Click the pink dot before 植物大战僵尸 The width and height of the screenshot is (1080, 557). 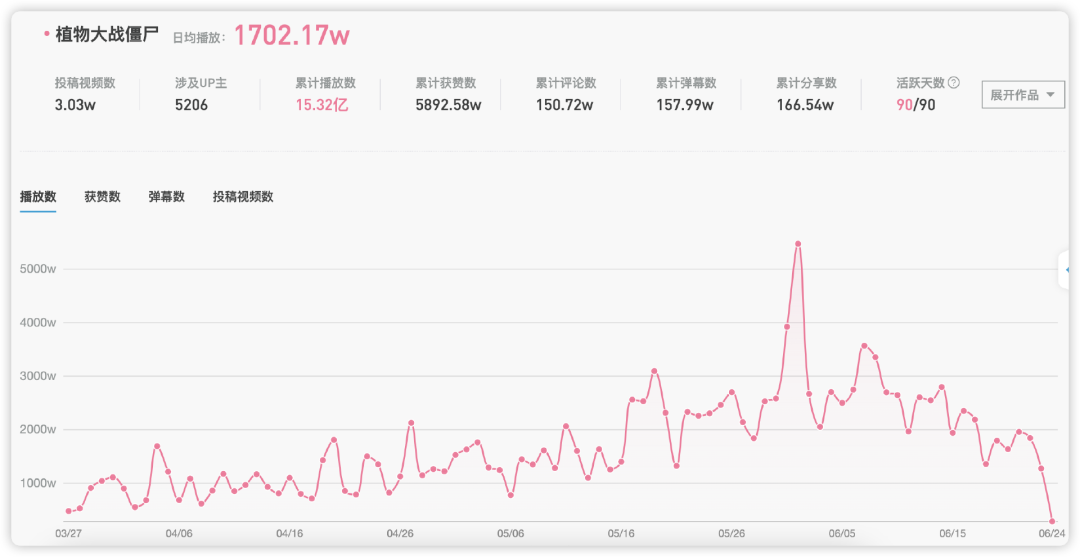tap(46, 34)
